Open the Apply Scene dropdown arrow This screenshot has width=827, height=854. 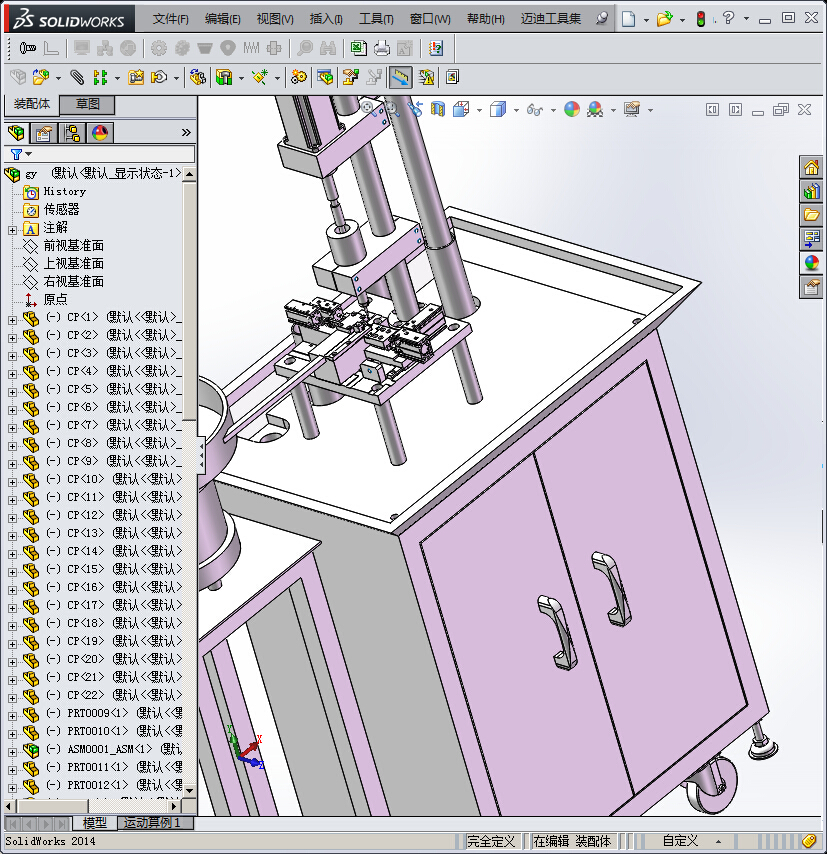(x=613, y=110)
